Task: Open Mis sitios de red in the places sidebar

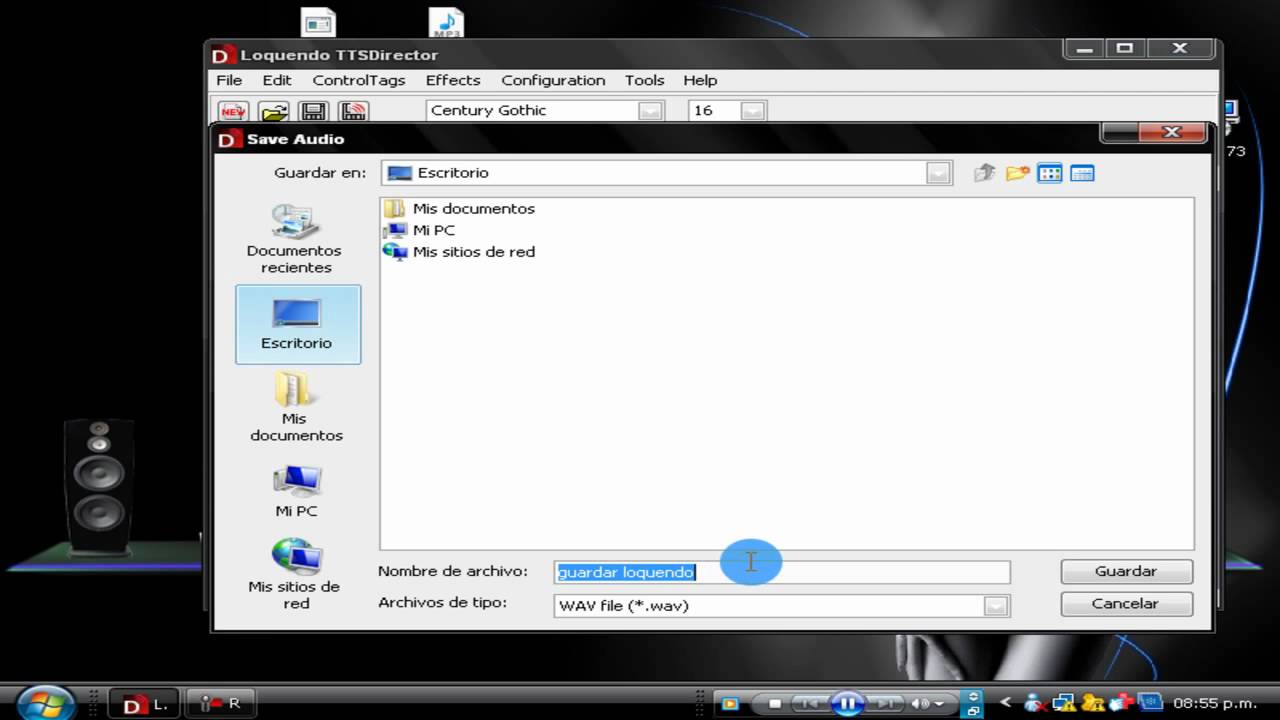Action: 296,574
